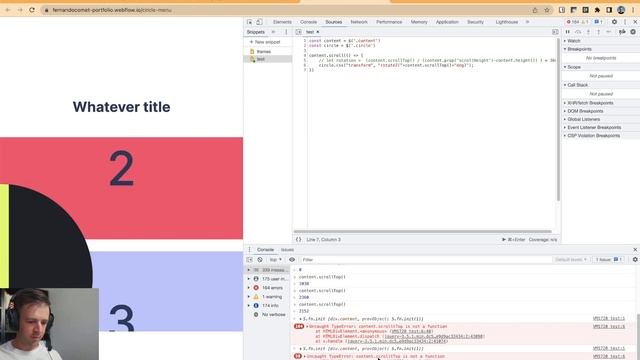The width and height of the screenshot is (640, 360).
Task: Open the drawer three-dot menu
Action: 249,249
